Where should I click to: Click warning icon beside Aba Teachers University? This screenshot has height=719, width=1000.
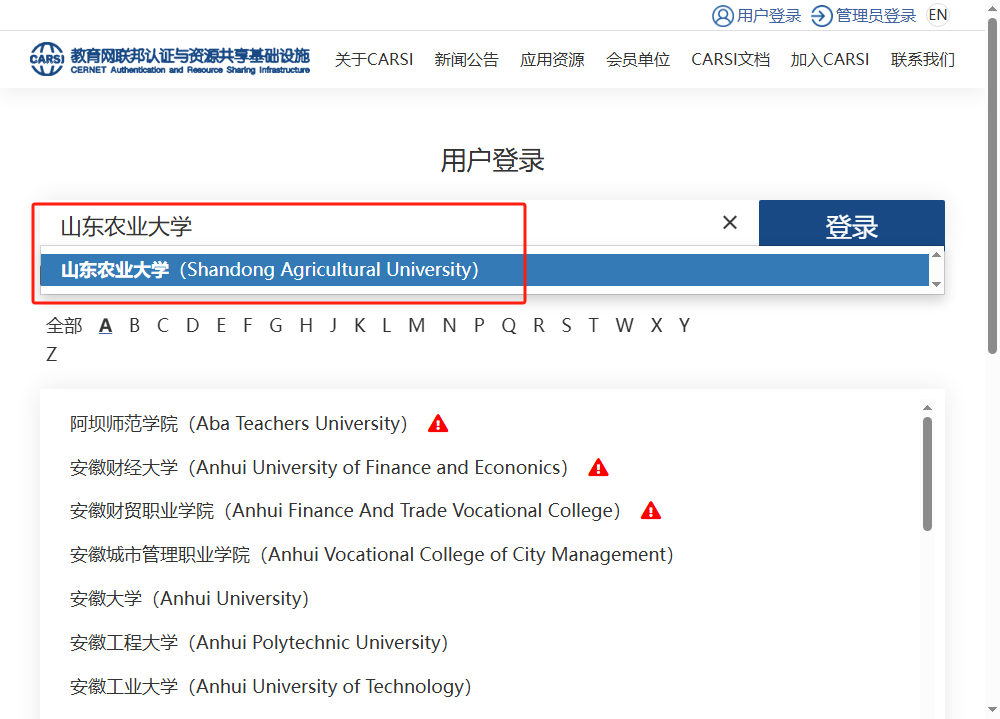coord(438,424)
